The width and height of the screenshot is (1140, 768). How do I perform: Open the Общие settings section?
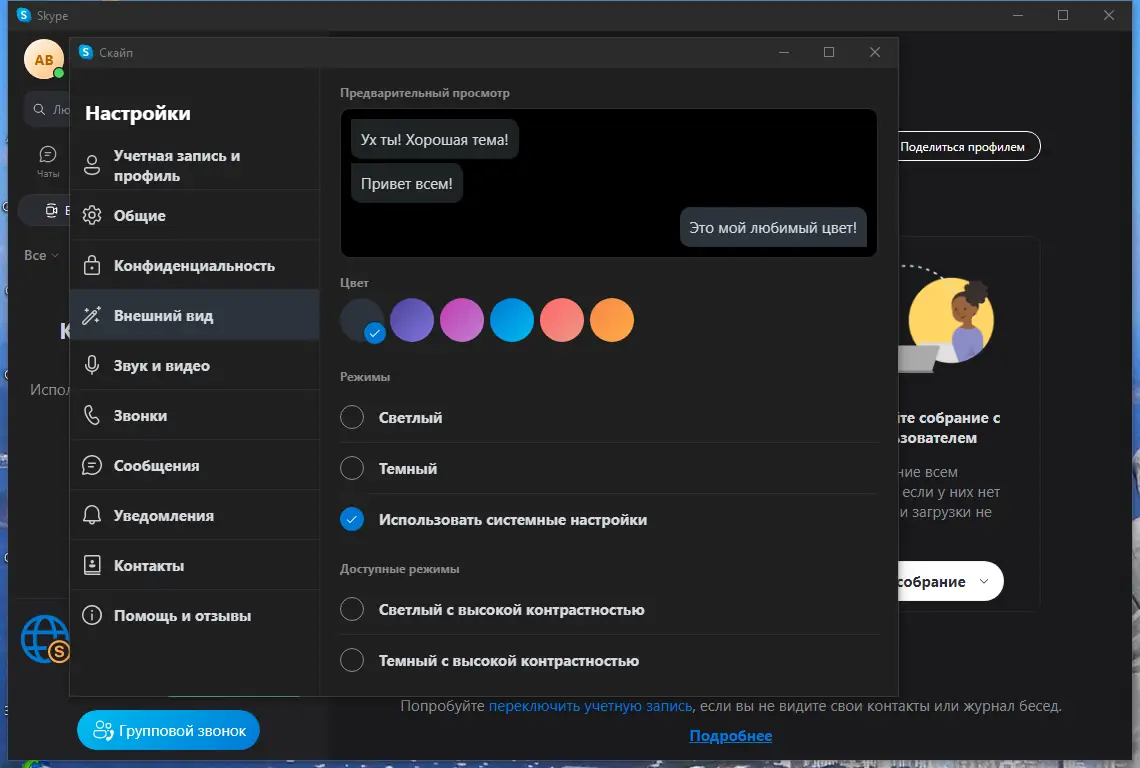coord(195,215)
